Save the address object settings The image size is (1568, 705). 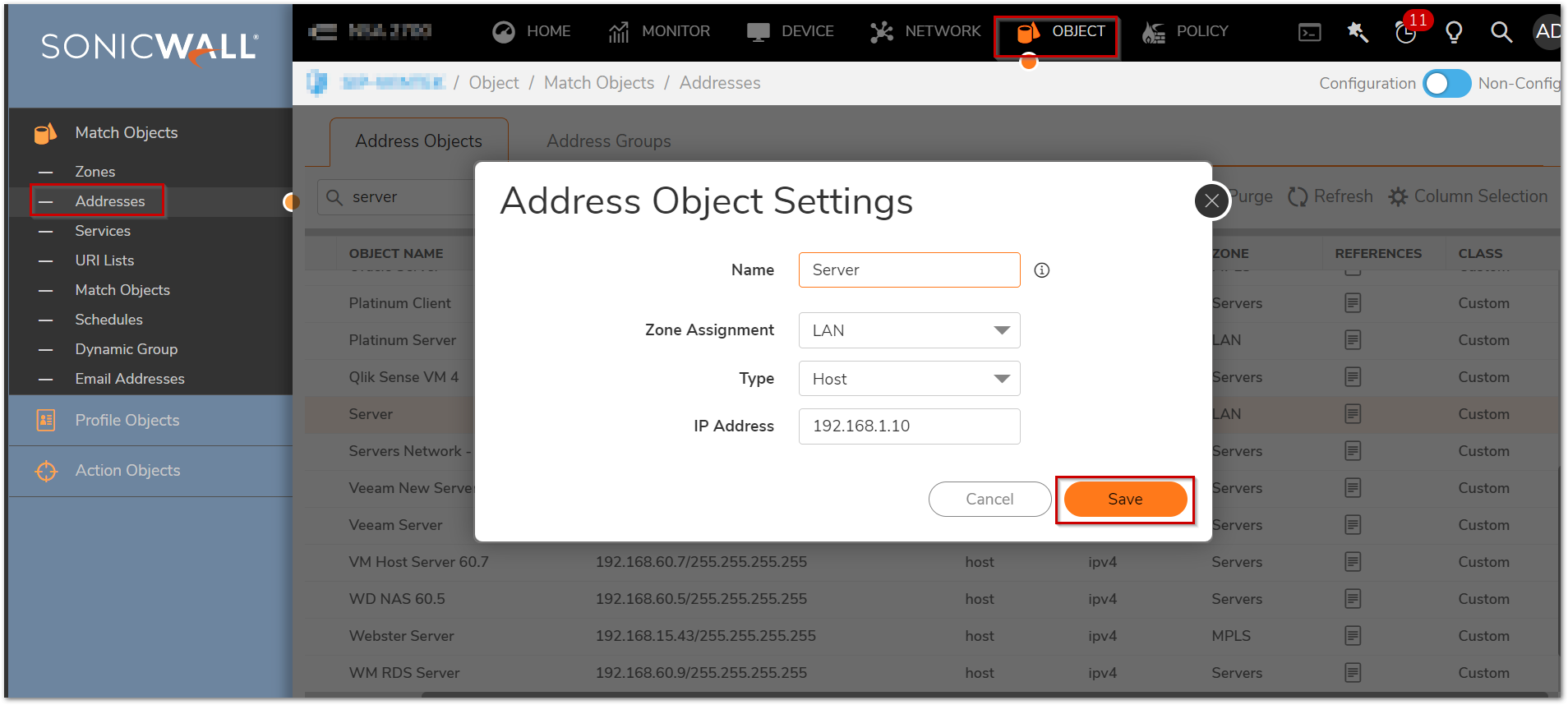pos(1124,499)
